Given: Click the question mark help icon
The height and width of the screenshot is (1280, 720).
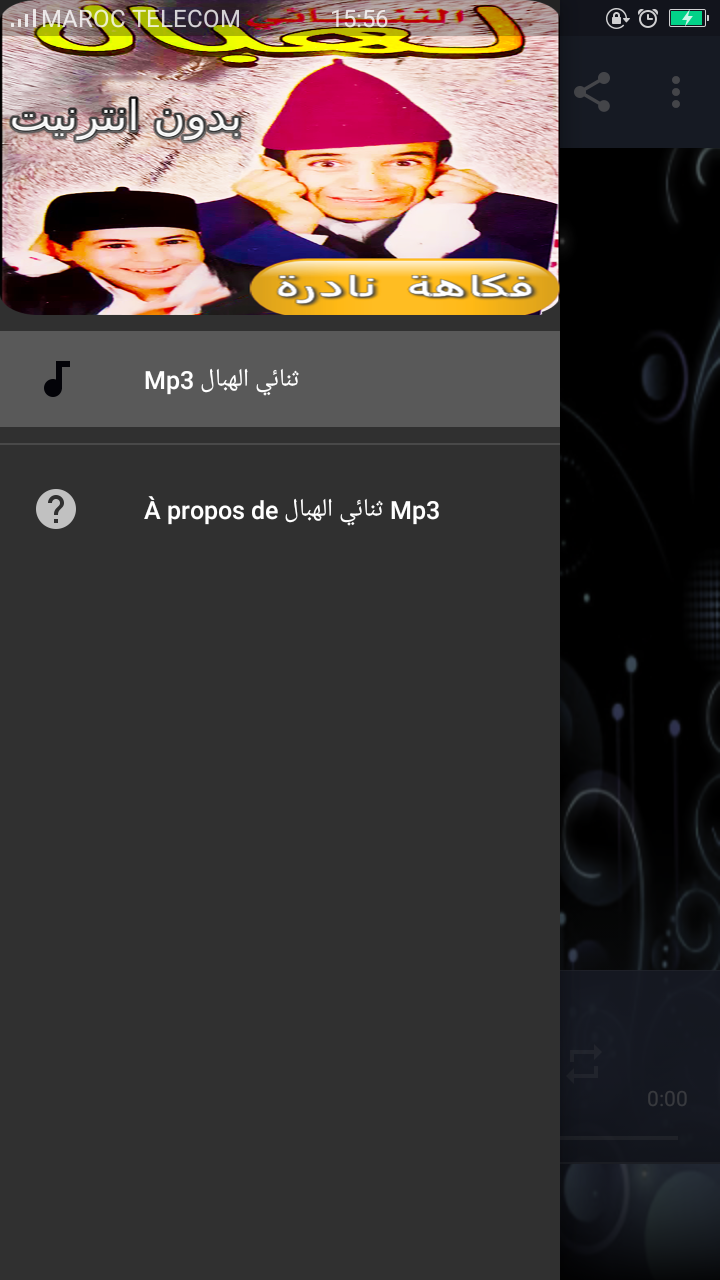Looking at the screenshot, I should pos(56,509).
